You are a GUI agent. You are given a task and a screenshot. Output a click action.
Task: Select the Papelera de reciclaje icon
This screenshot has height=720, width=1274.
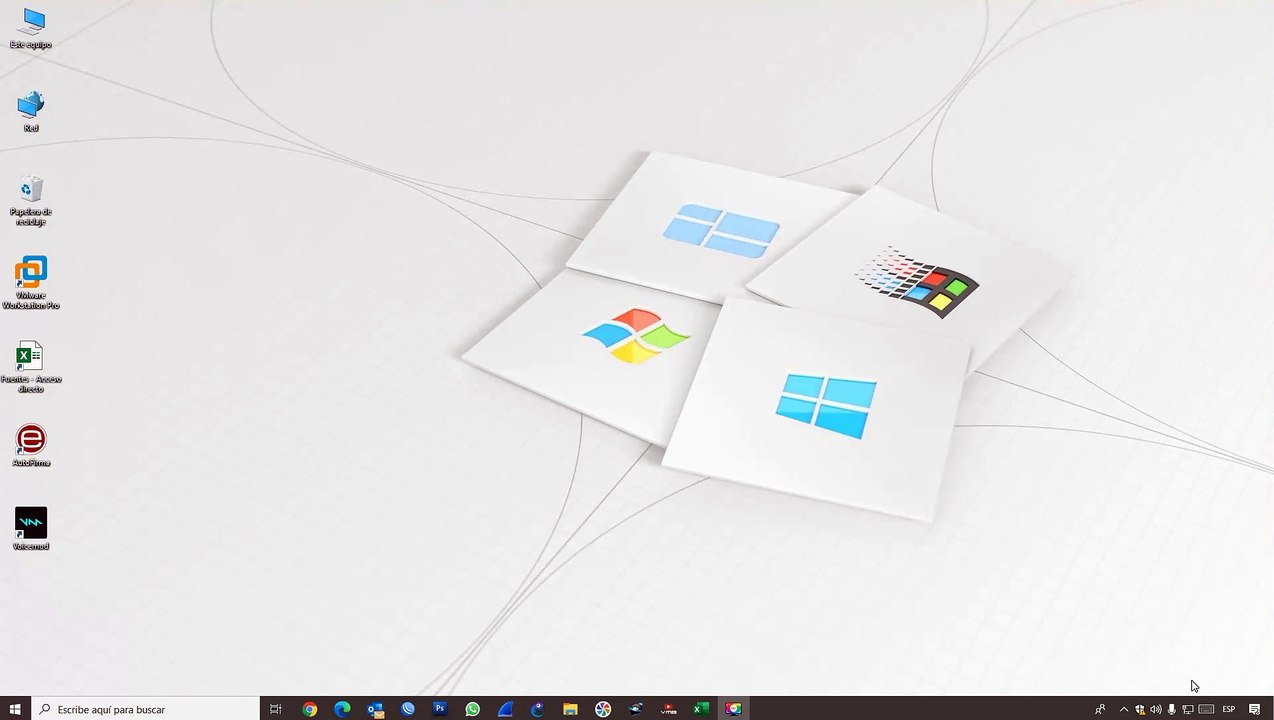pos(31,200)
